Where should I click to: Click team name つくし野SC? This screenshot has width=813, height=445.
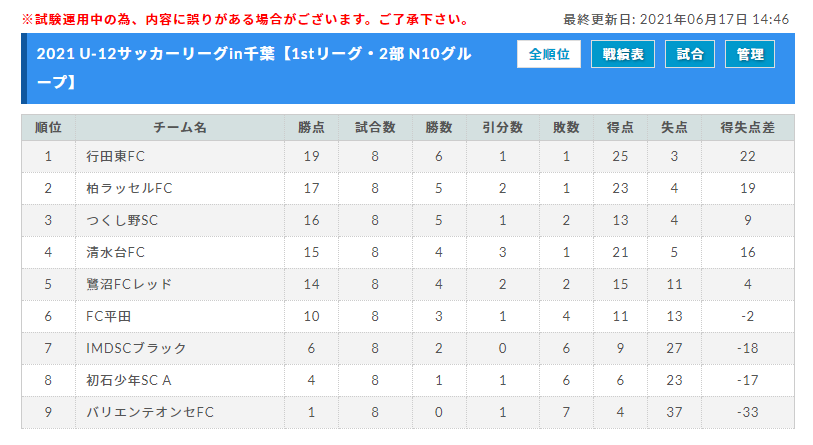point(122,220)
